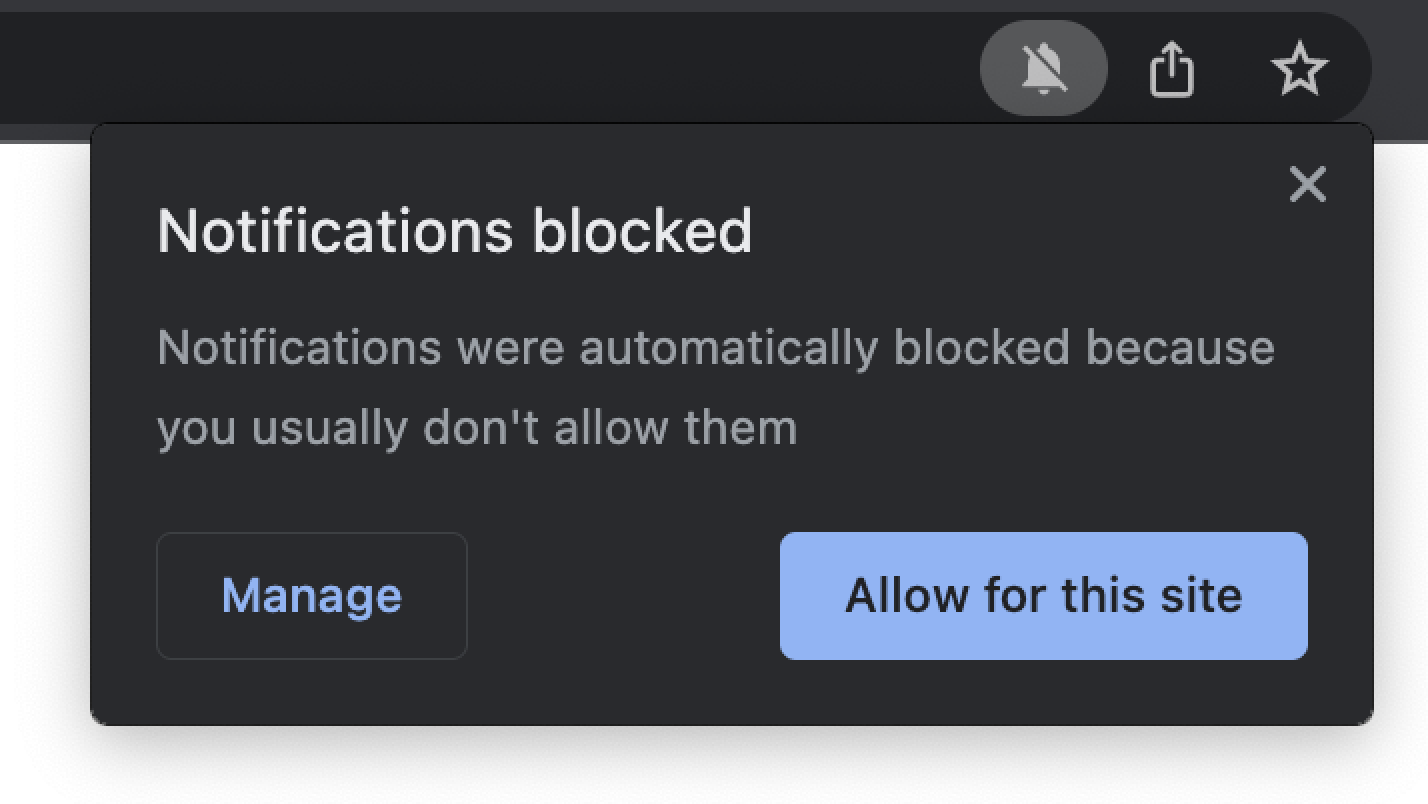Open the Share menu icon in the toolbar
The height and width of the screenshot is (804, 1428).
coord(1172,67)
